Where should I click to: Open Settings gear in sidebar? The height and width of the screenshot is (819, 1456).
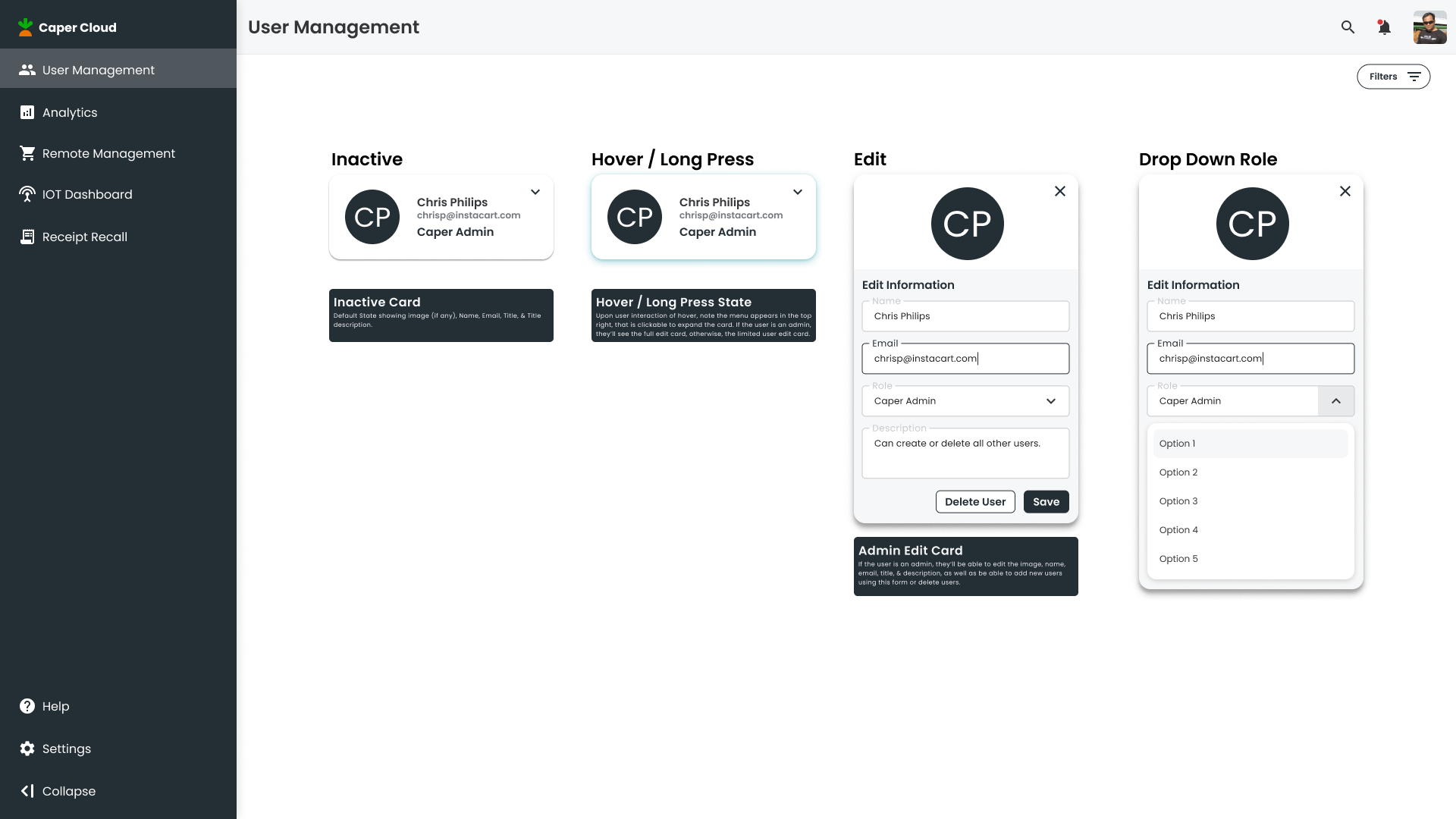tap(27, 748)
